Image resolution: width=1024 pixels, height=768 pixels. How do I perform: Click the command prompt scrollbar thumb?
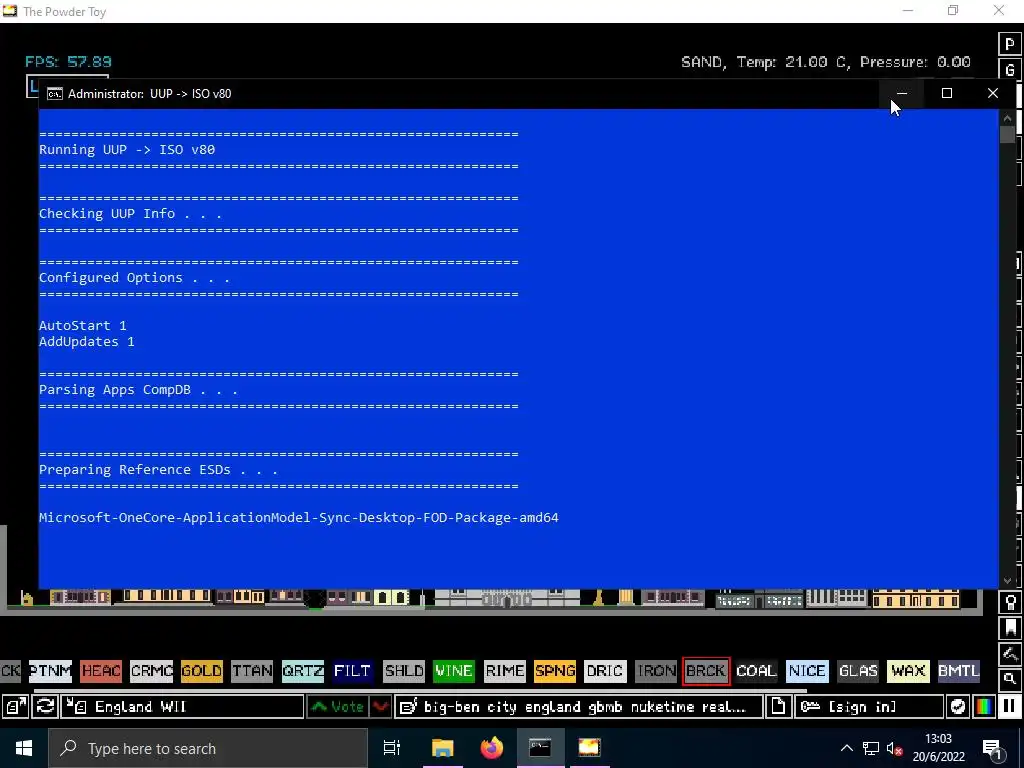(x=1007, y=135)
